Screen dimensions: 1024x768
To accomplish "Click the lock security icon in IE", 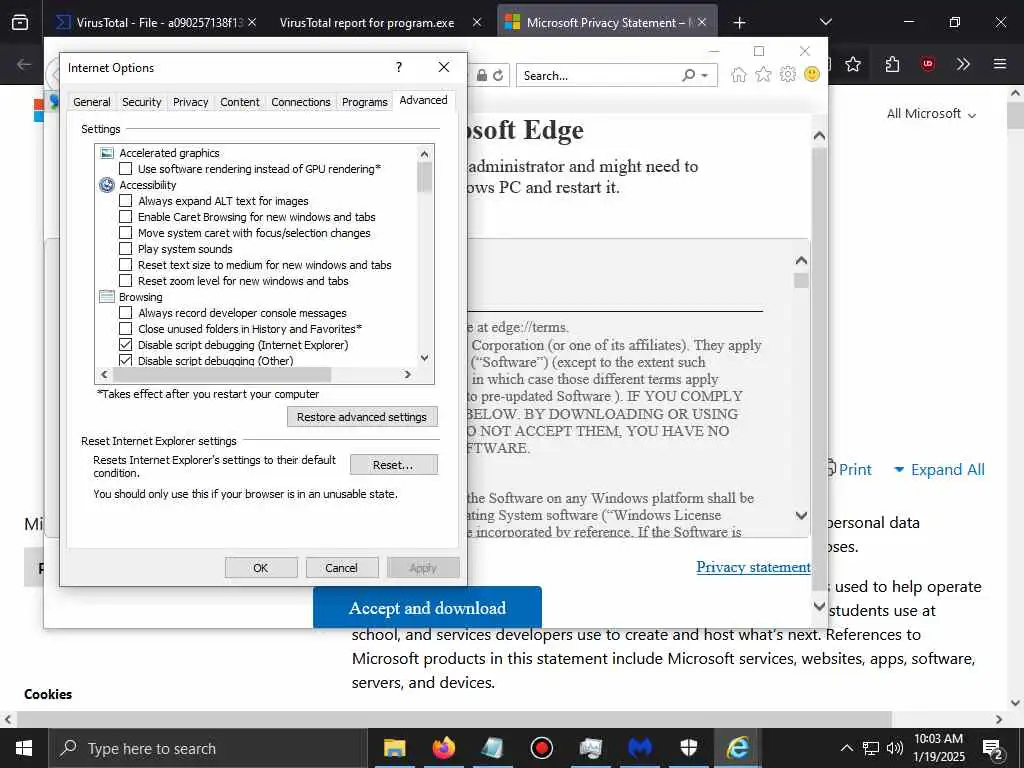I will click(x=481, y=75).
